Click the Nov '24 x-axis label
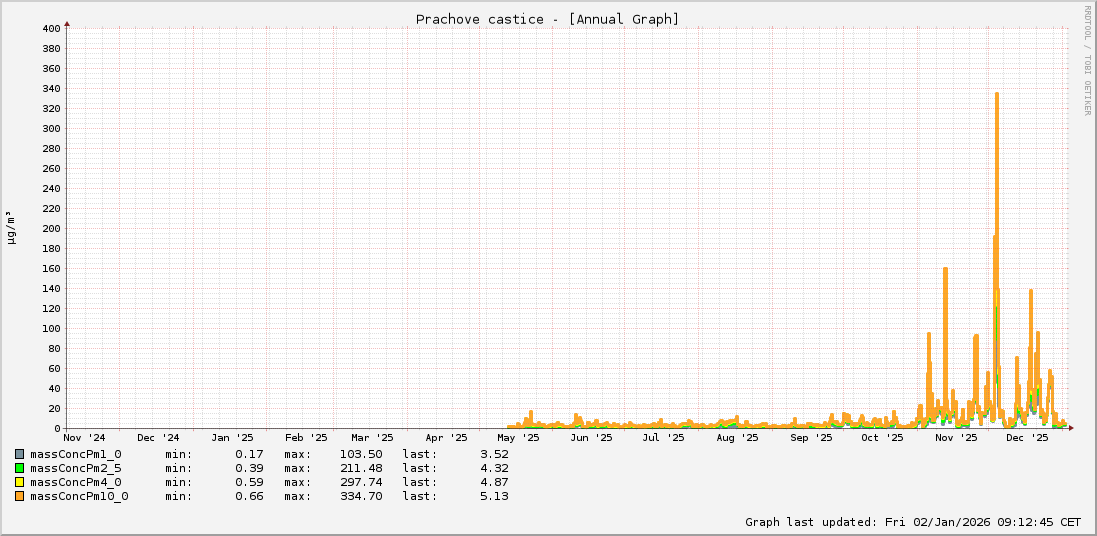The image size is (1097, 536). tap(84, 437)
